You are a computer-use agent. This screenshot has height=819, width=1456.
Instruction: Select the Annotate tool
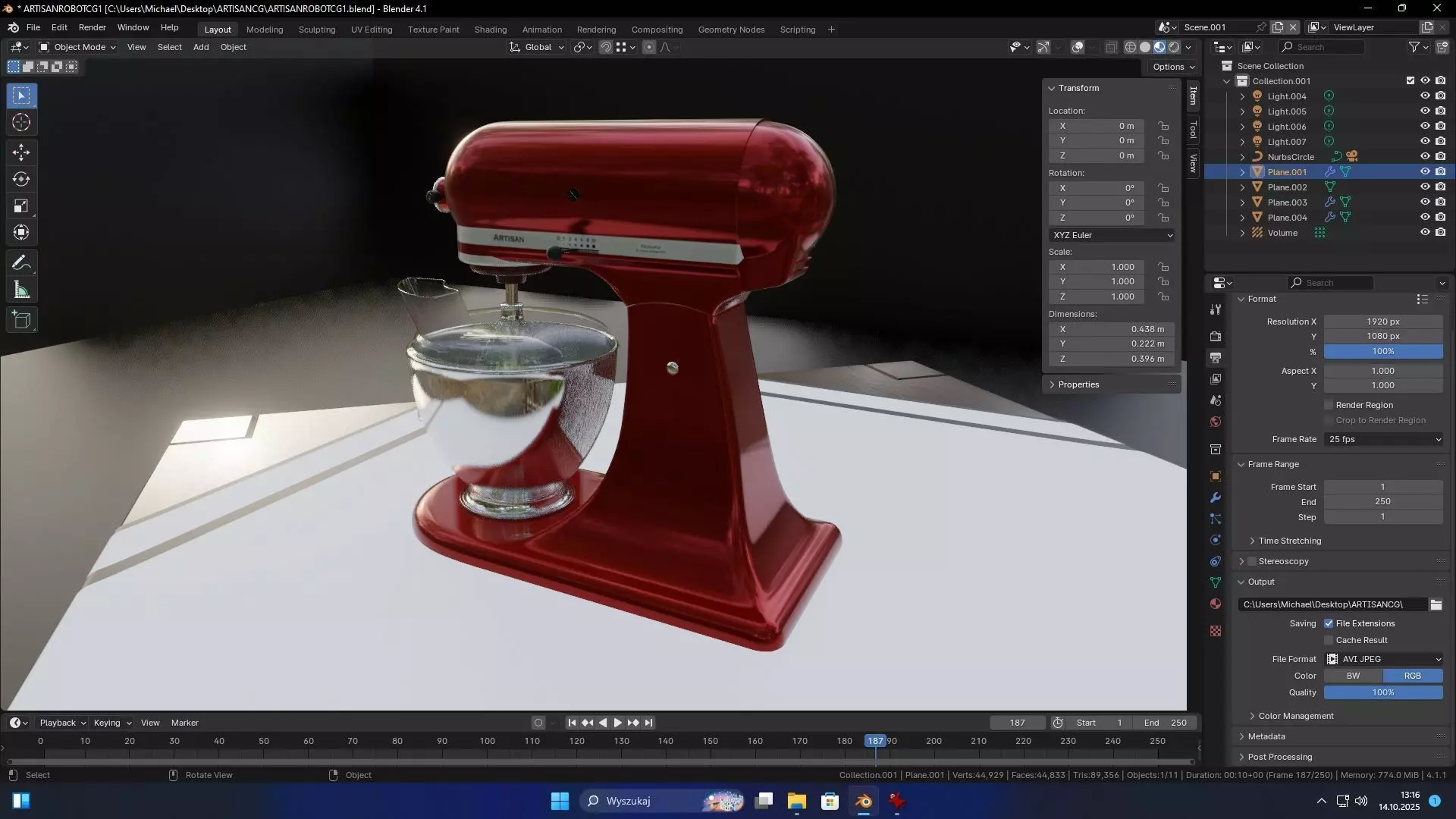pos(21,263)
